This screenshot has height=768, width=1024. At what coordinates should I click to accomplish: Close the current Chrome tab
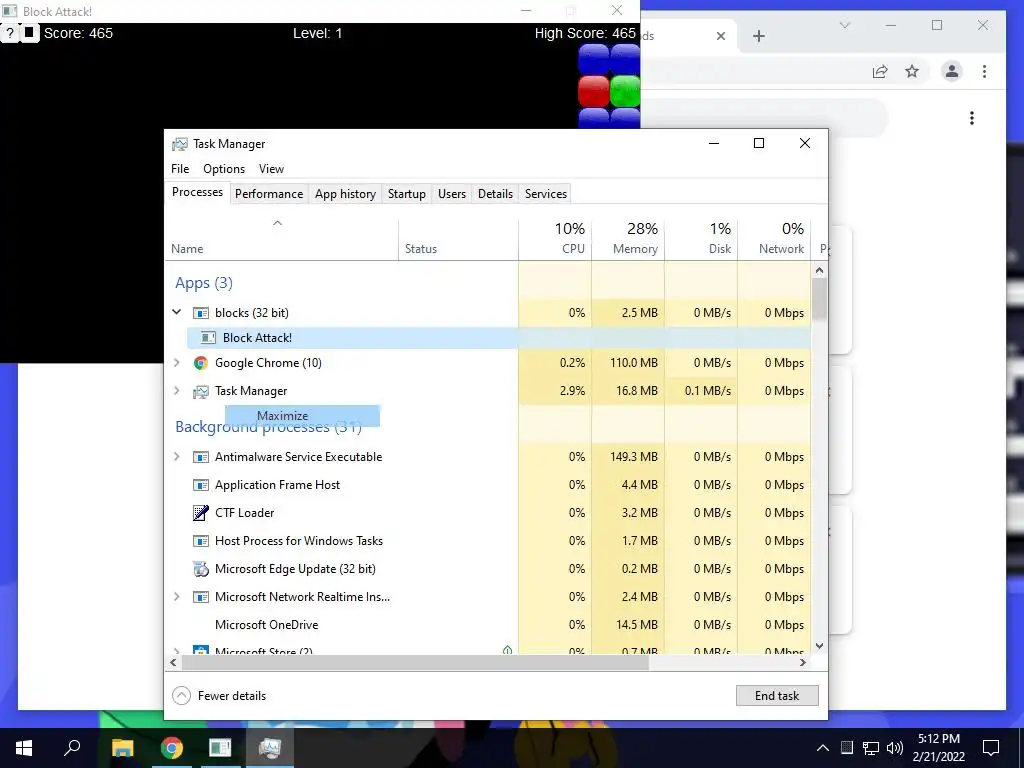coord(721,36)
